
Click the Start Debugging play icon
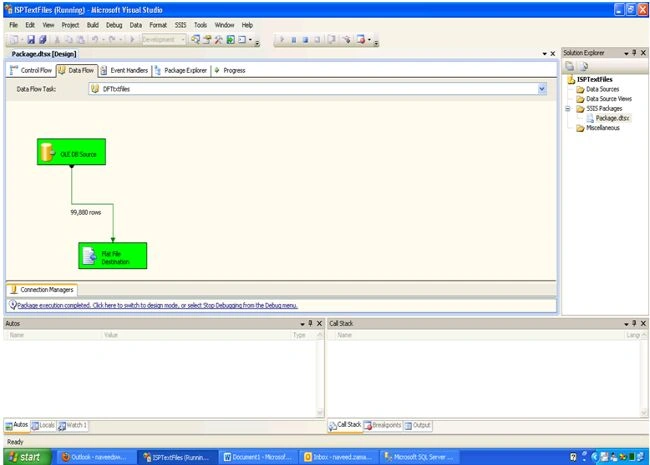pyautogui.click(x=282, y=39)
